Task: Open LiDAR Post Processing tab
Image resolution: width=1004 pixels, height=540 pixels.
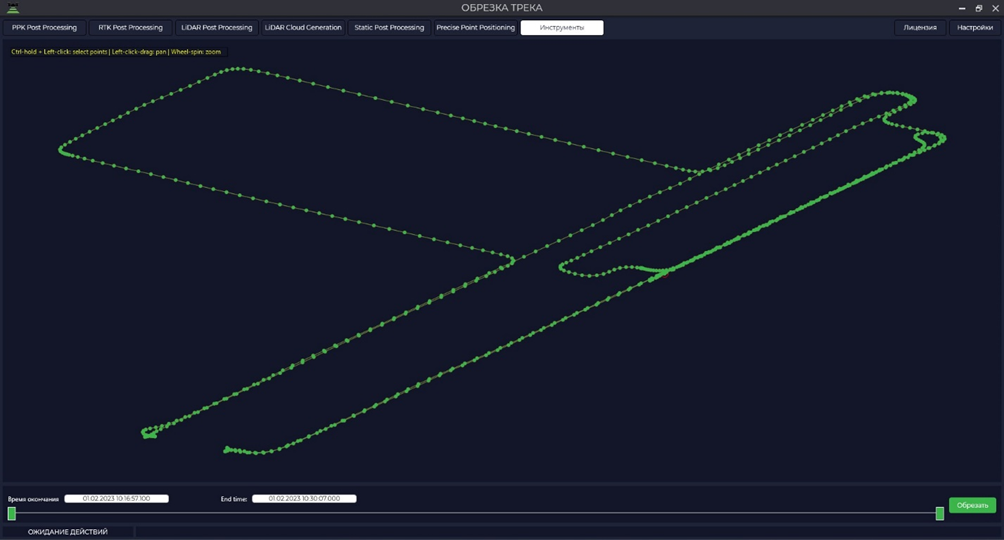Action: [x=216, y=28]
